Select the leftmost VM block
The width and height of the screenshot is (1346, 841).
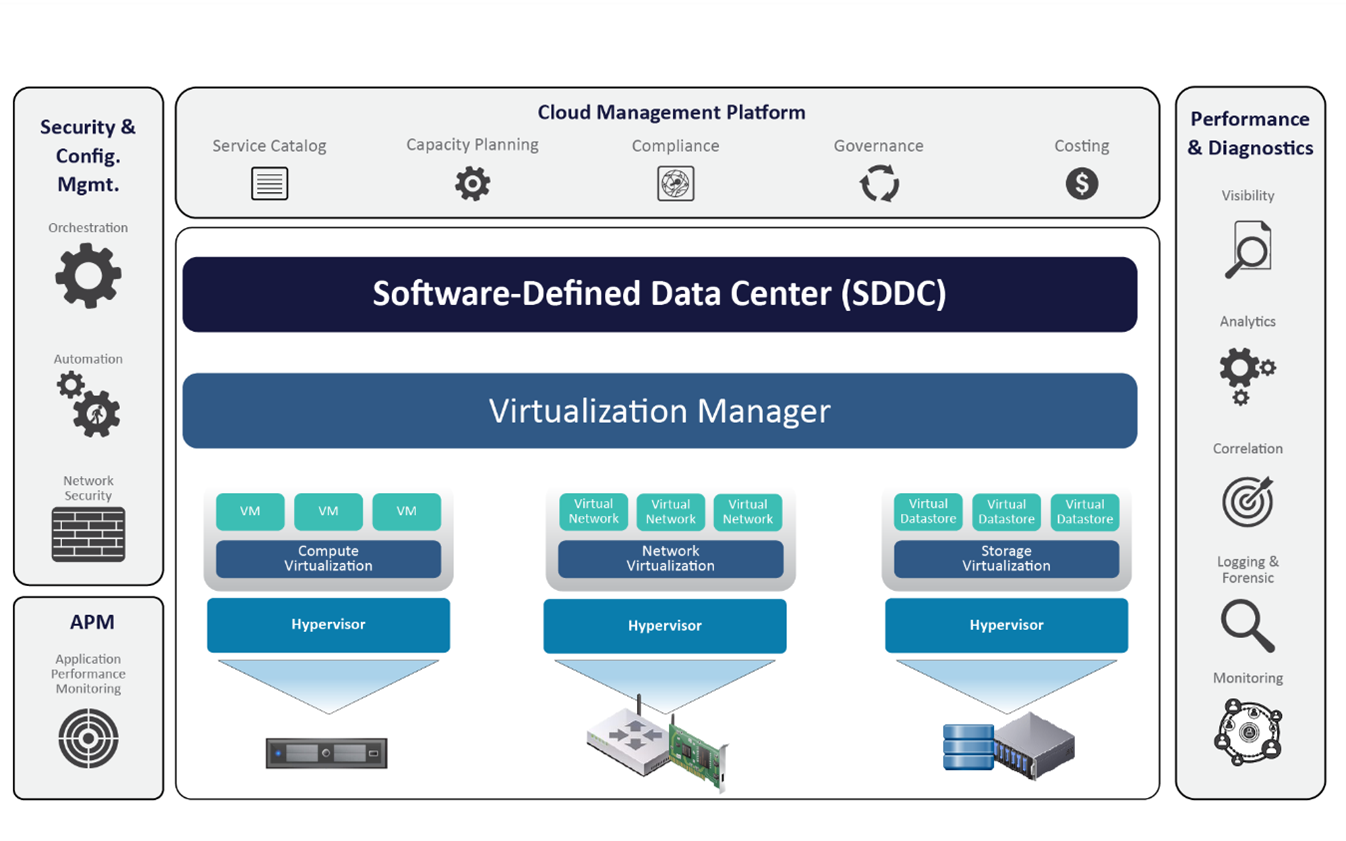(250, 511)
